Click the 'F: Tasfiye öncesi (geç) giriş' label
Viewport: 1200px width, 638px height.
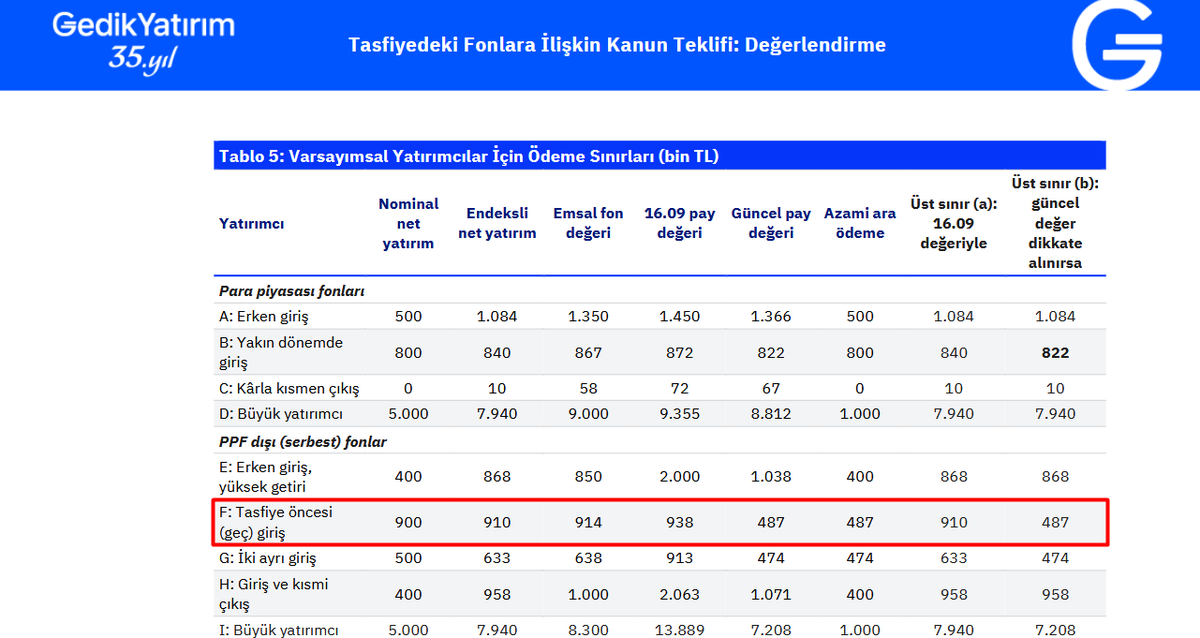276,522
